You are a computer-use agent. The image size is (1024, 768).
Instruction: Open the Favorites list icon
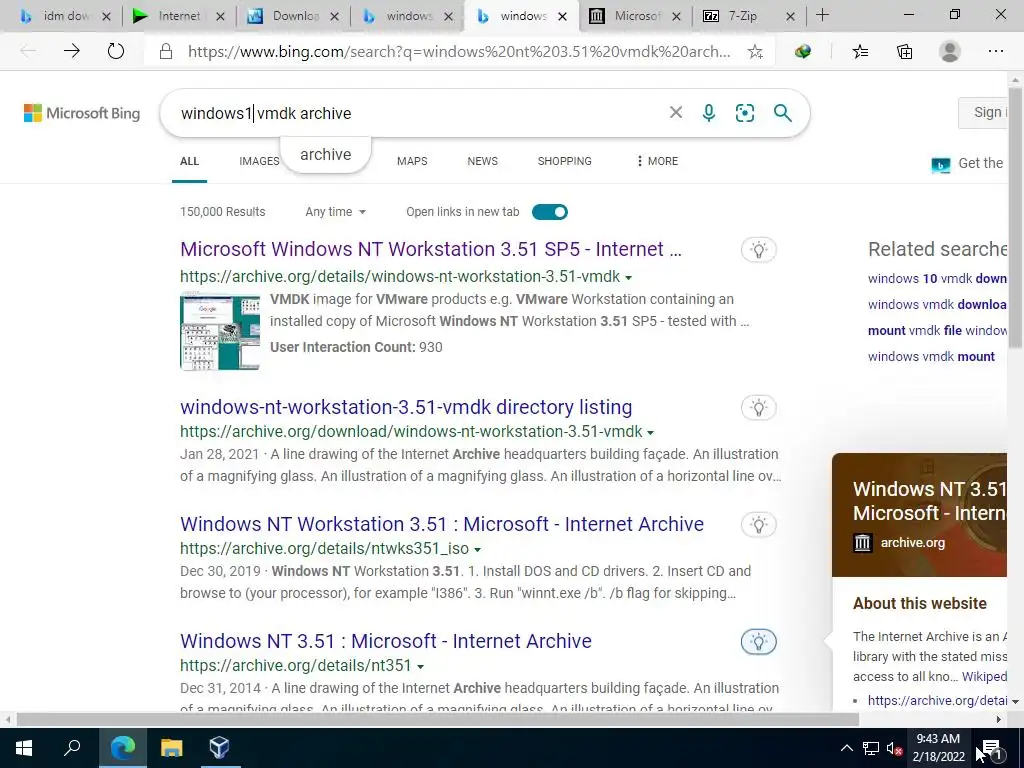pyautogui.click(x=860, y=52)
